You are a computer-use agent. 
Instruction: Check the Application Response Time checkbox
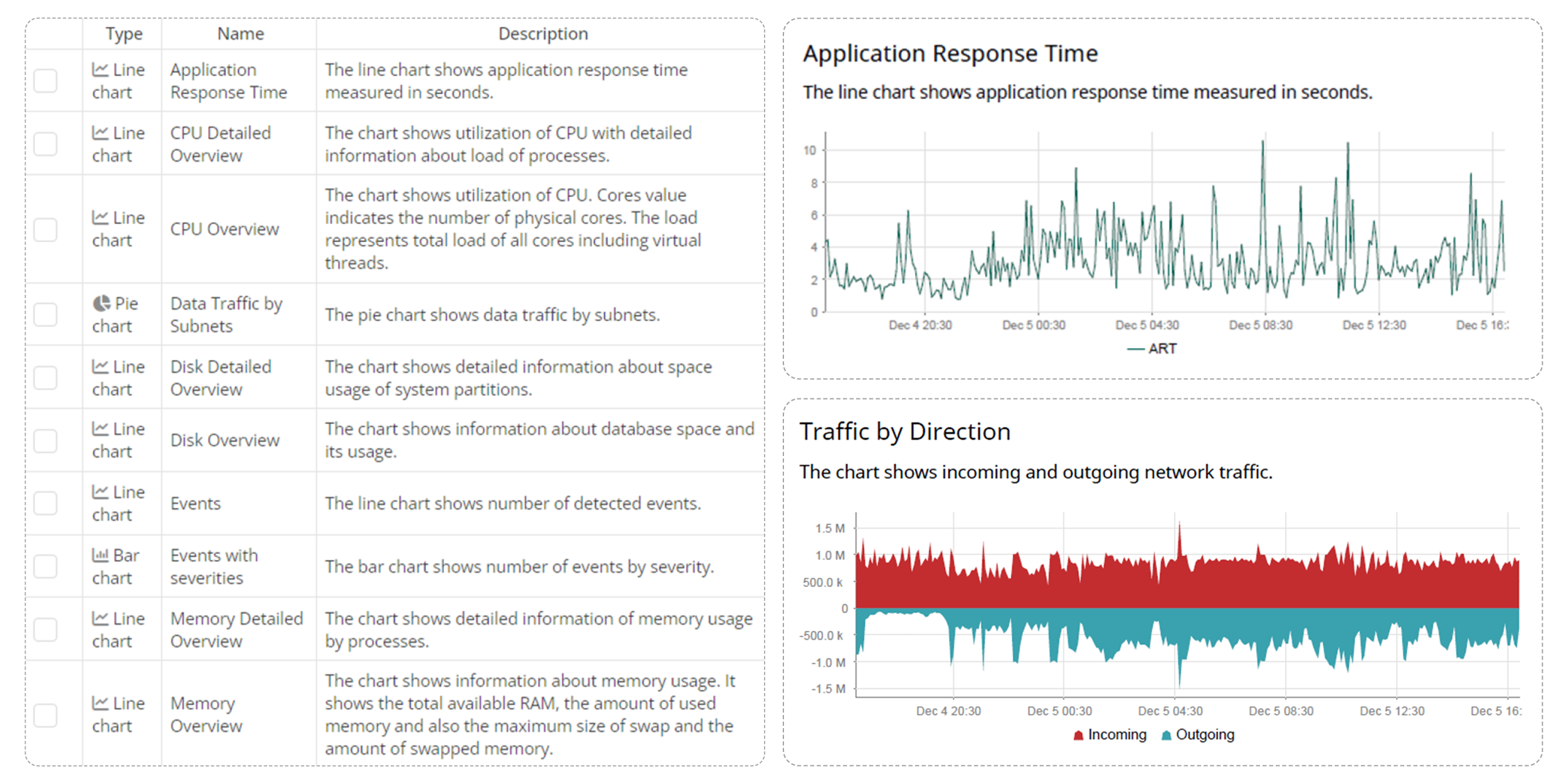46,81
